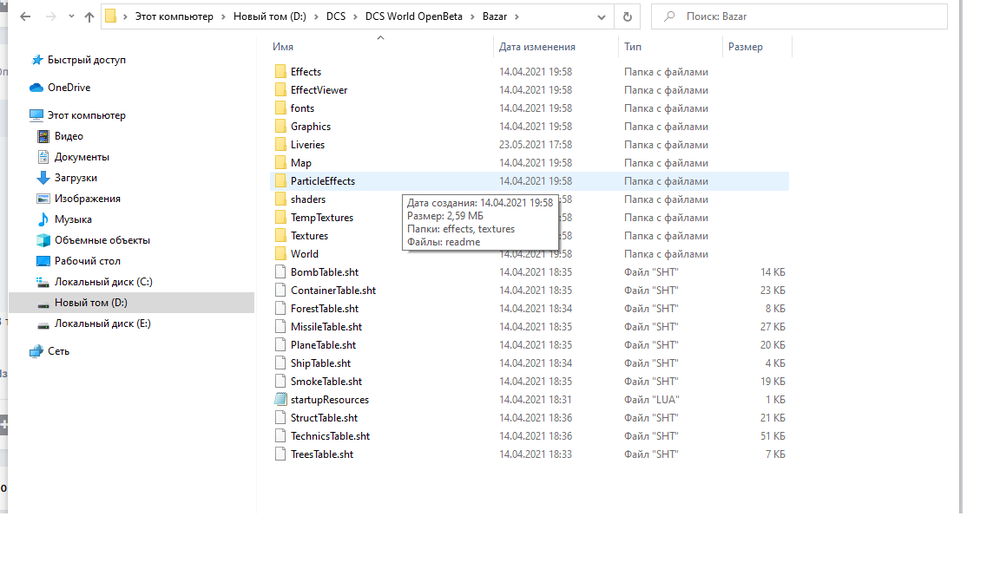This screenshot has width=1000, height=562.
Task: Sort by 'Размер' column header
Action: click(x=745, y=47)
